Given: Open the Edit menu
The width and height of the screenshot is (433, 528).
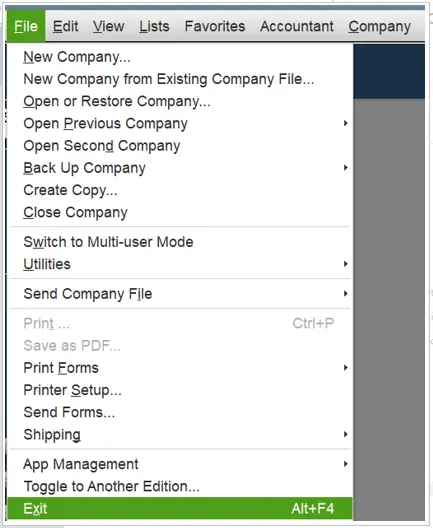Looking at the screenshot, I should point(65,26).
